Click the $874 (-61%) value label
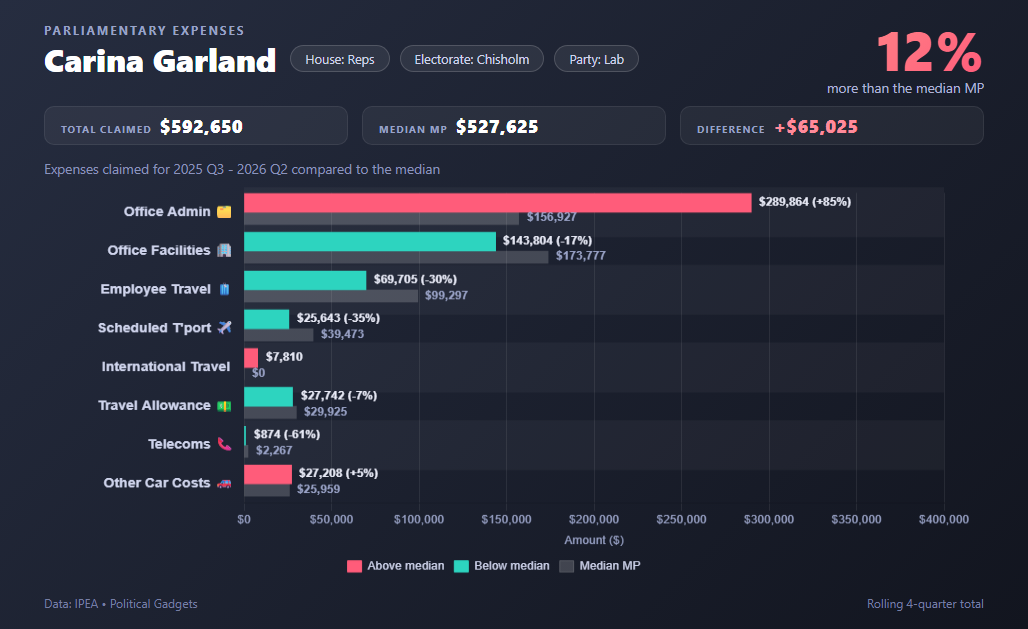Screen dimensions: 1028x629 287,434
